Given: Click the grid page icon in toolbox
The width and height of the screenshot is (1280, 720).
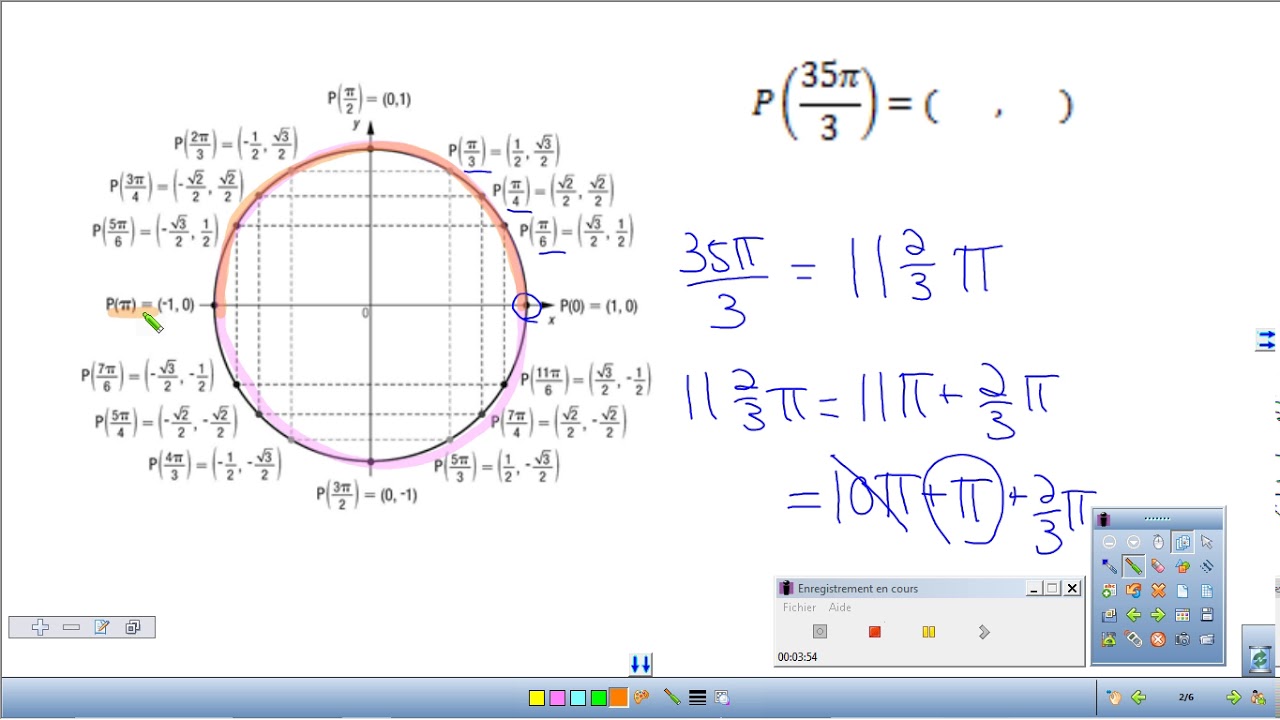Looking at the screenshot, I should coord(1206,590).
